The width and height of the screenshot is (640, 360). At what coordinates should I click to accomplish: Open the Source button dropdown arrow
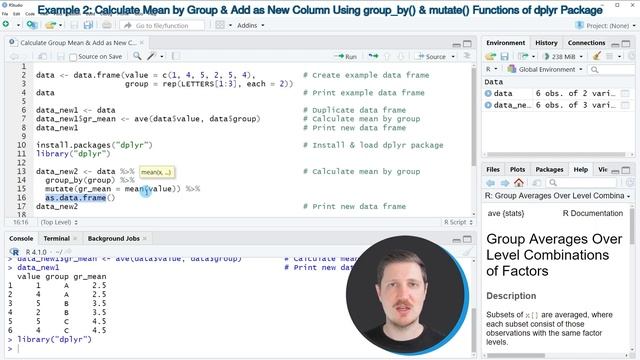[453, 57]
